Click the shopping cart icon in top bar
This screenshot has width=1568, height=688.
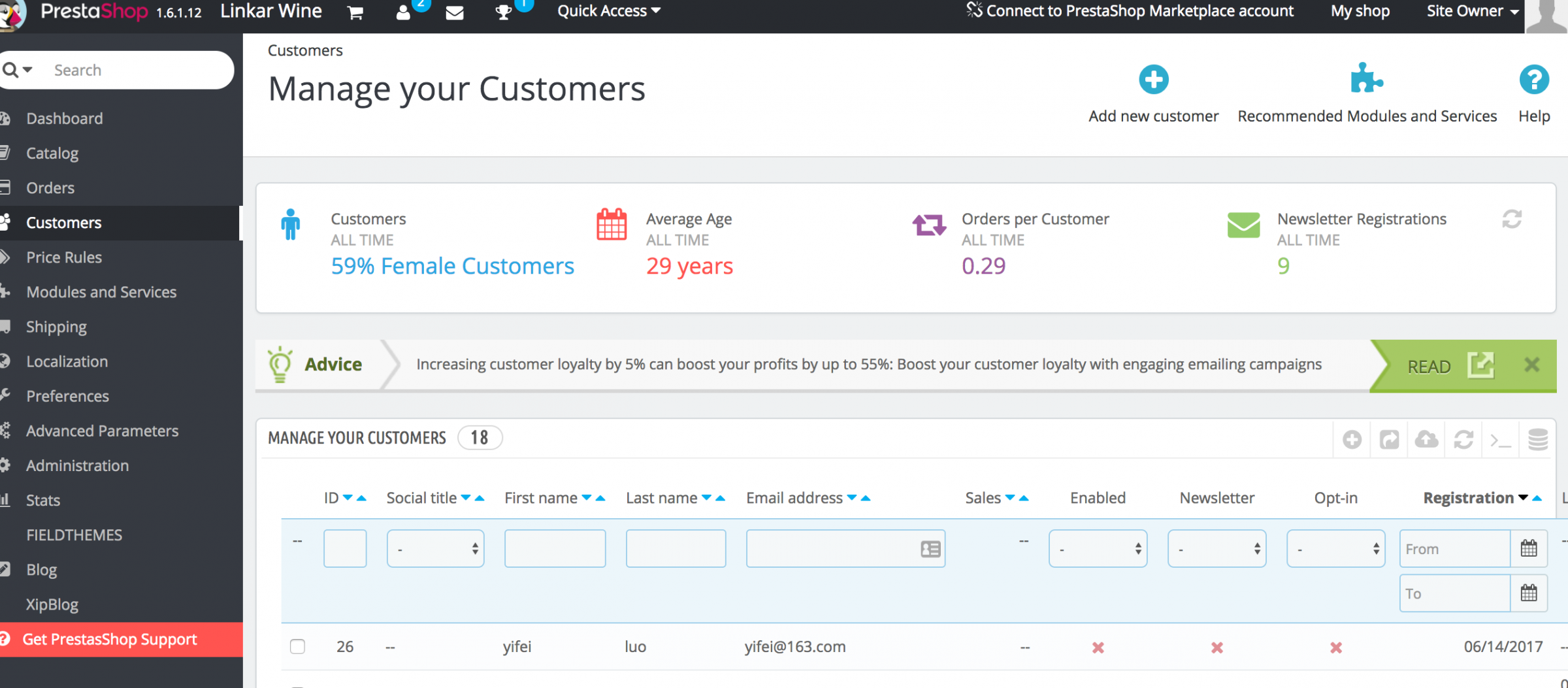[x=355, y=12]
